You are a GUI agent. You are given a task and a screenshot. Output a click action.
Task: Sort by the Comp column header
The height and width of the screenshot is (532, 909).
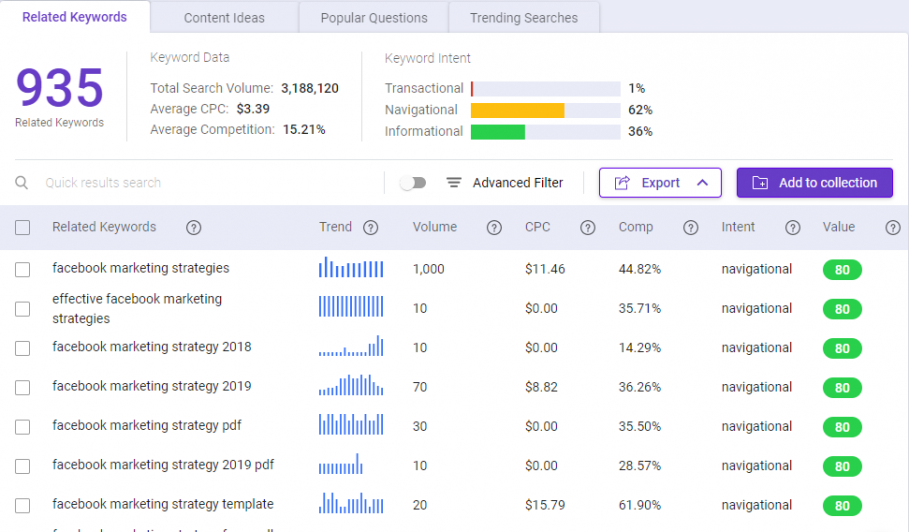pyautogui.click(x=635, y=227)
